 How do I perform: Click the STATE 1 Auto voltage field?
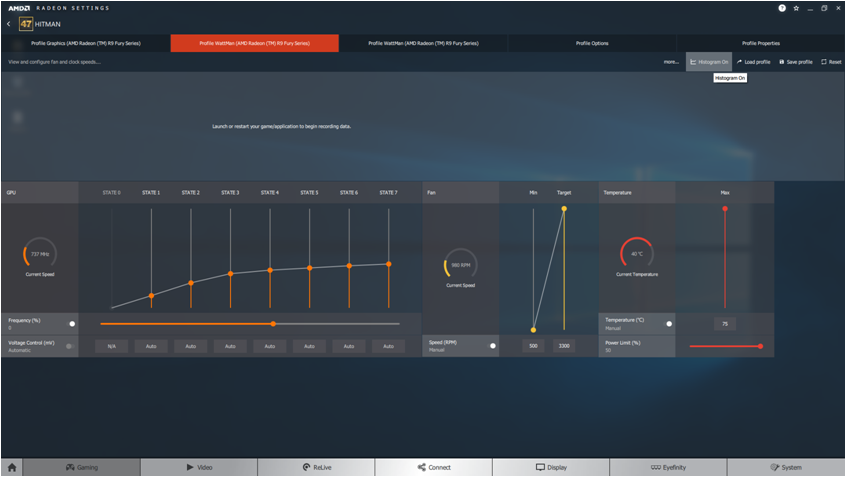tap(151, 346)
